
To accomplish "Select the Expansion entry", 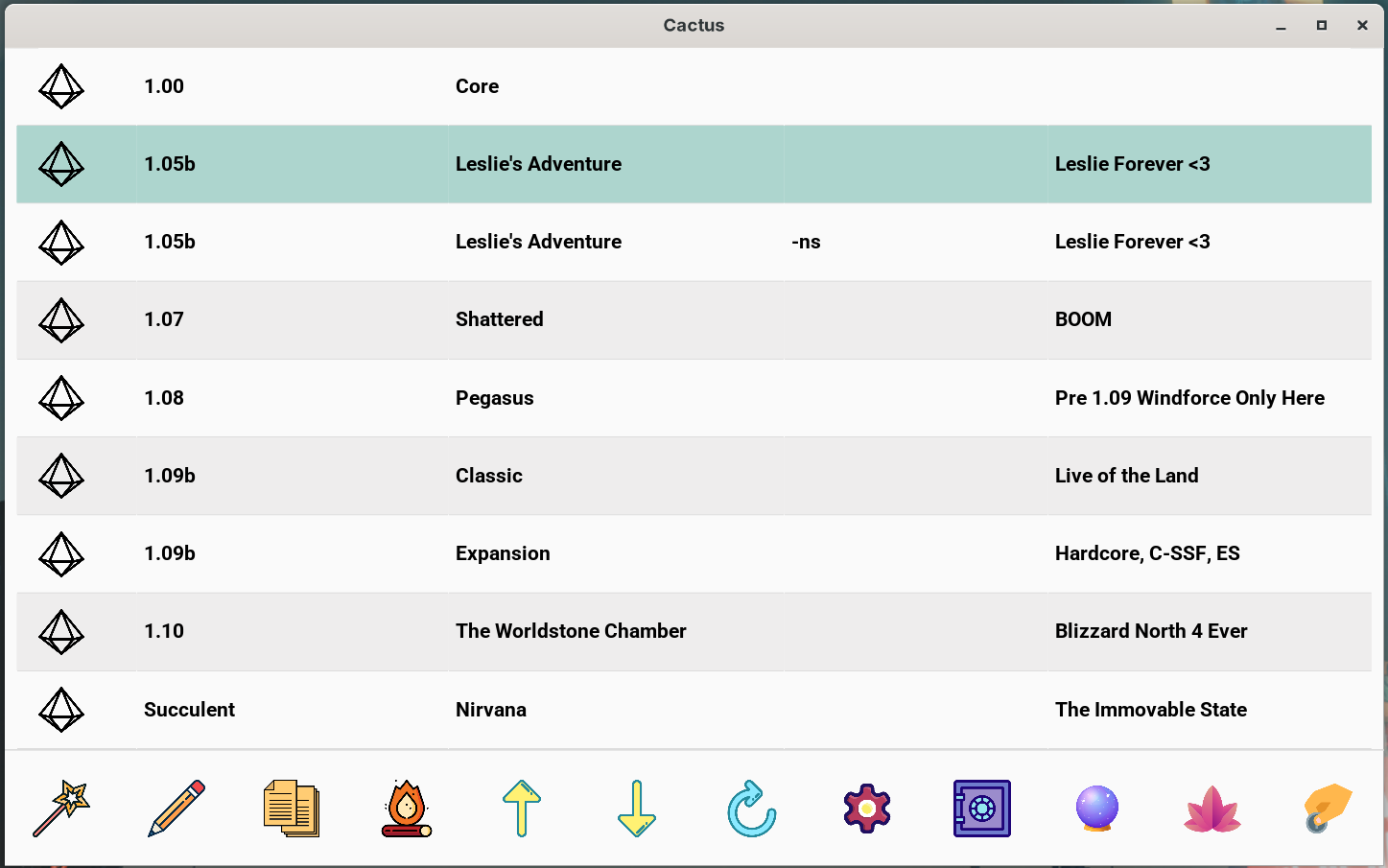I will (503, 553).
